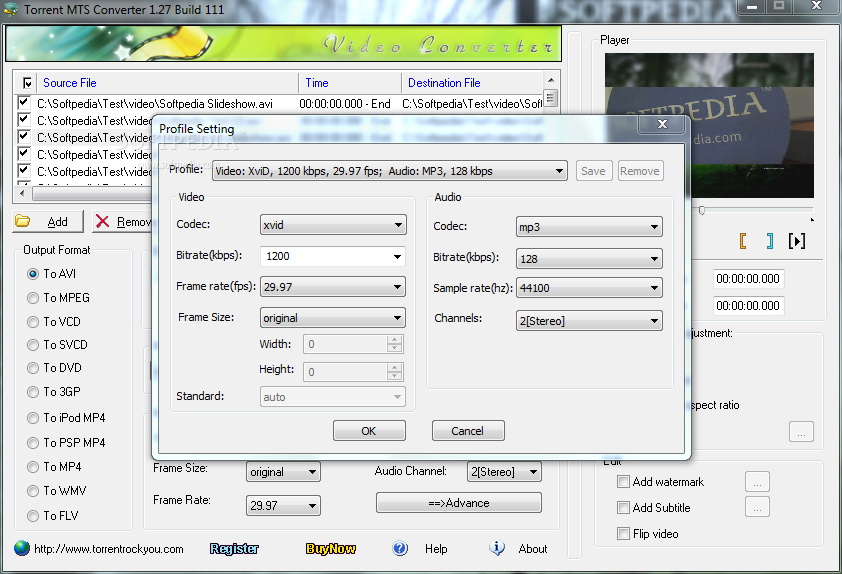Select the To AVI output format
842x574 pixels.
[33, 274]
